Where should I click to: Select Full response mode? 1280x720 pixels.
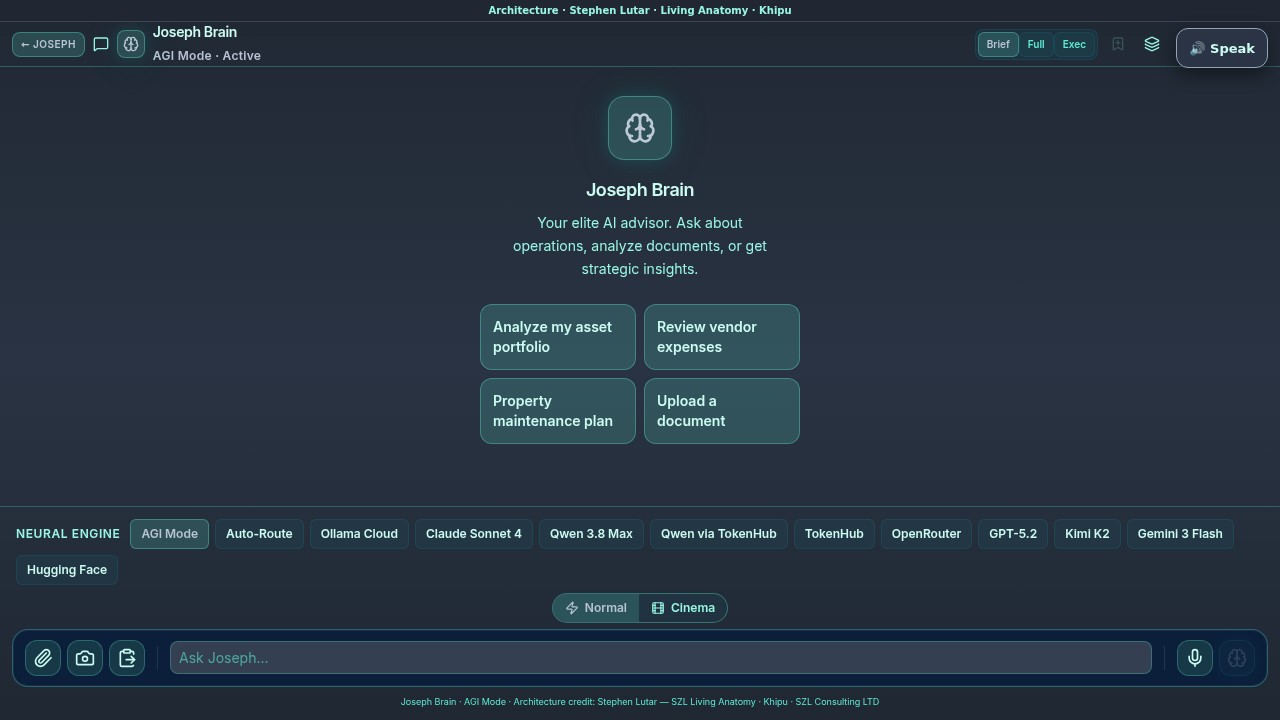[1036, 44]
